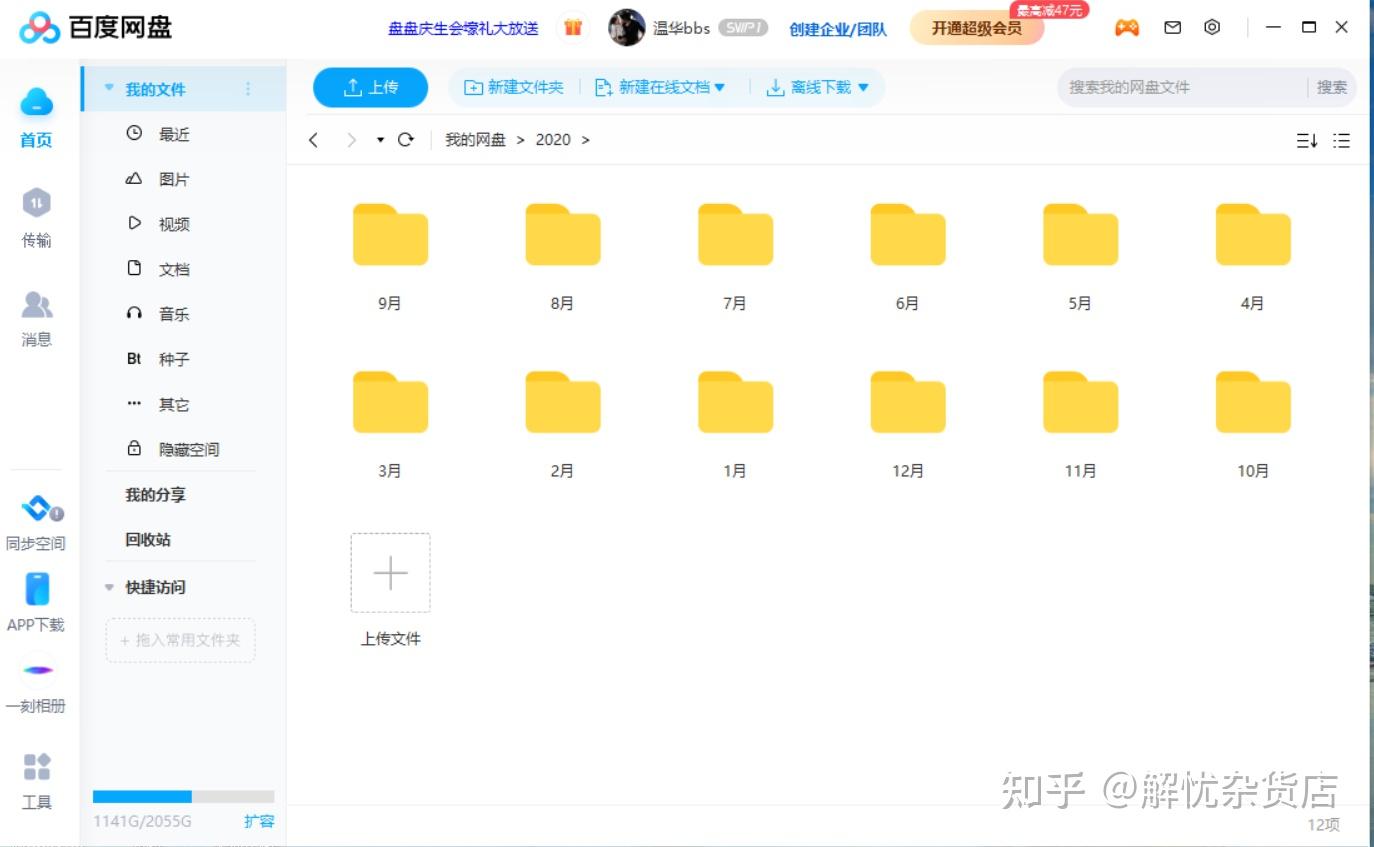Click 拖入常用文件夹 drop area

coord(180,640)
